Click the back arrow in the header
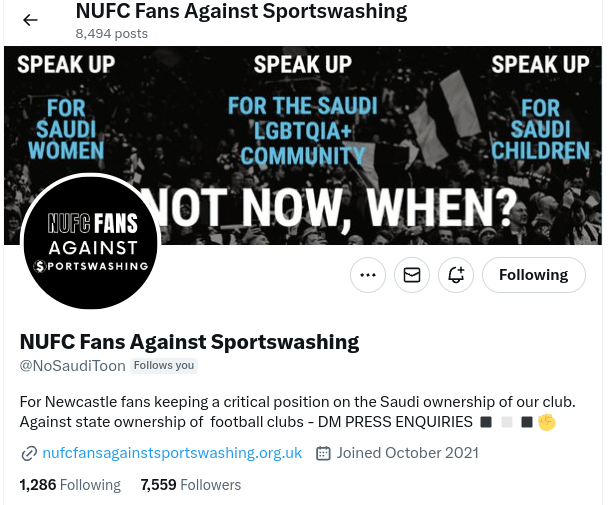The image size is (616, 505). [x=30, y=20]
